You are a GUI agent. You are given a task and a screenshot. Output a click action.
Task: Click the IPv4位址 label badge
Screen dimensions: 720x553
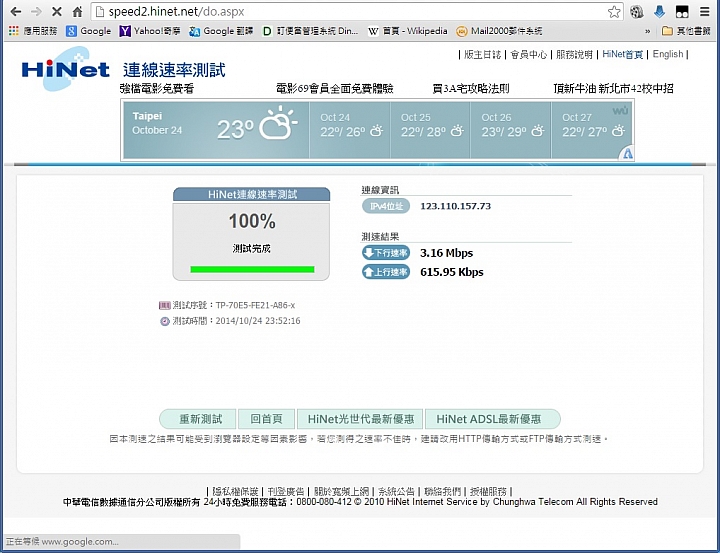click(386, 206)
